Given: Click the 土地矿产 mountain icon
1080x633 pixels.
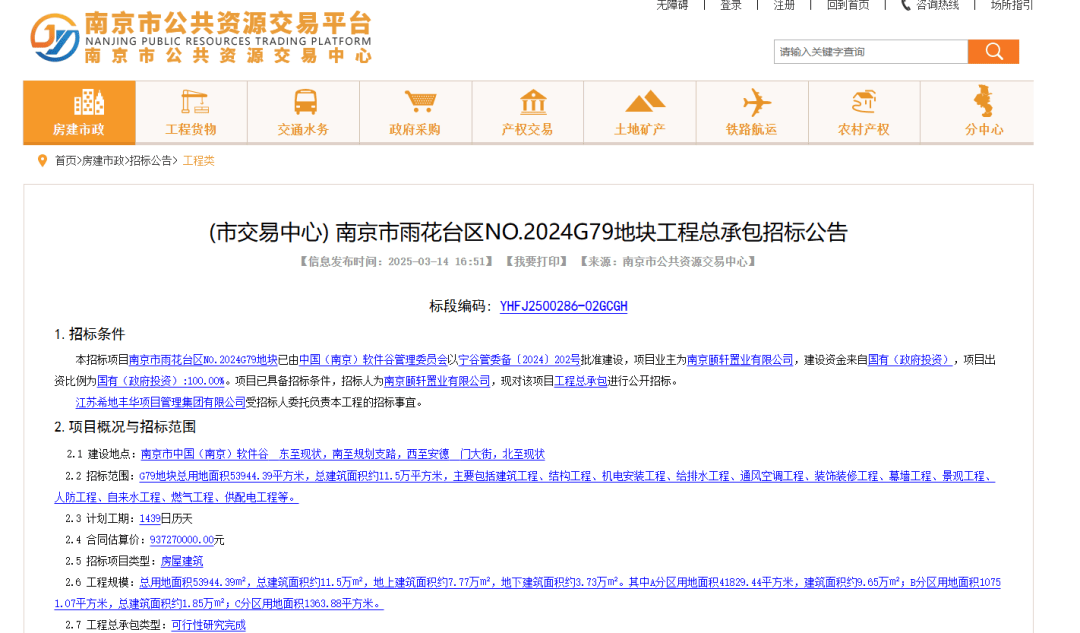Looking at the screenshot, I should (645, 102).
